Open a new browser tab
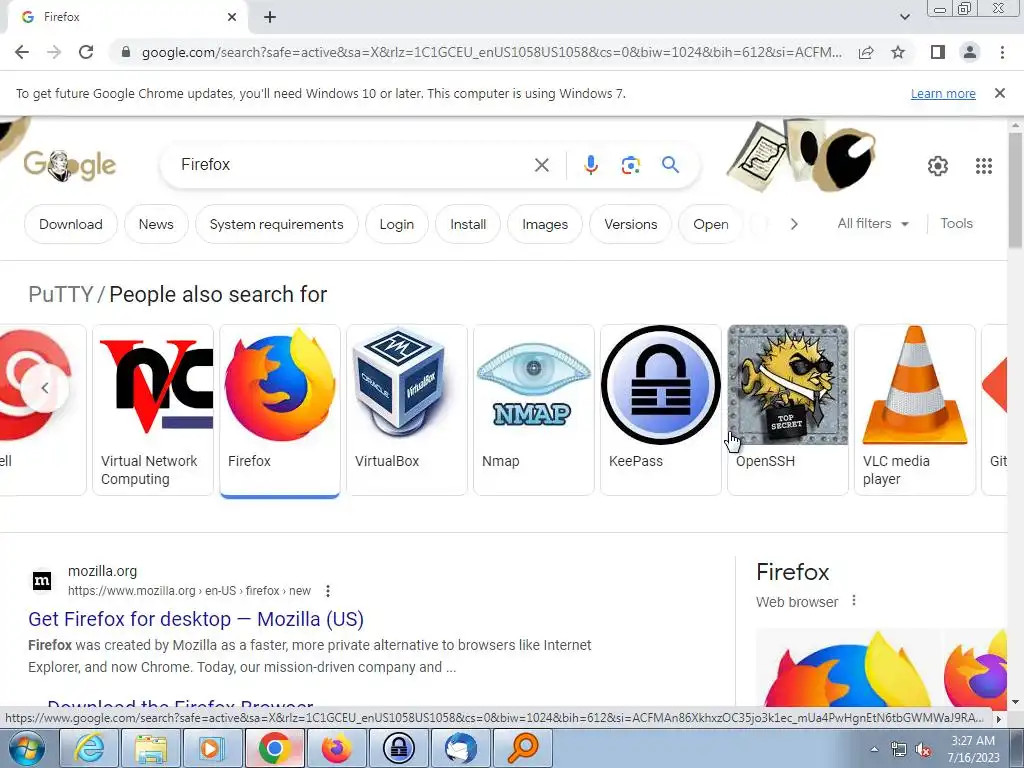This screenshot has height=768, width=1024. click(270, 18)
